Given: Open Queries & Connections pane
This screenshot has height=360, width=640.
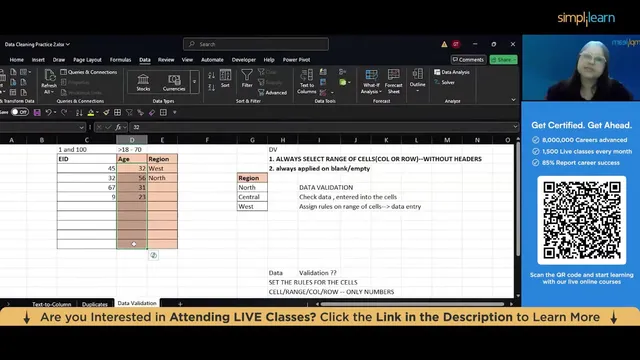Looking at the screenshot, I should [89, 72].
